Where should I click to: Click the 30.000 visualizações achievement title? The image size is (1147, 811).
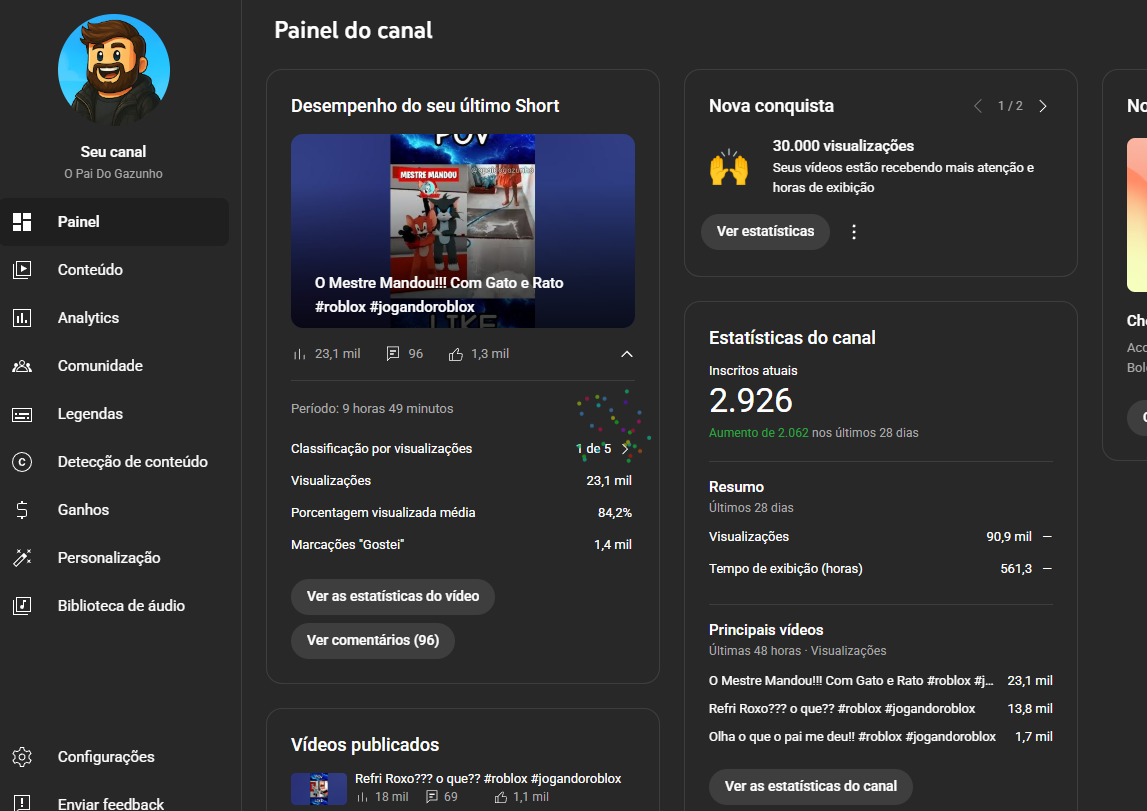[843, 146]
